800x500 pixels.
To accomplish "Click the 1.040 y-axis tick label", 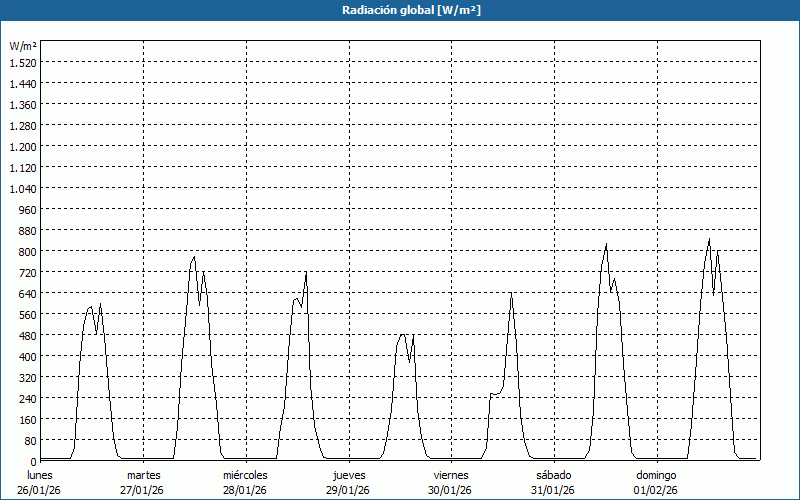I will (22, 188).
